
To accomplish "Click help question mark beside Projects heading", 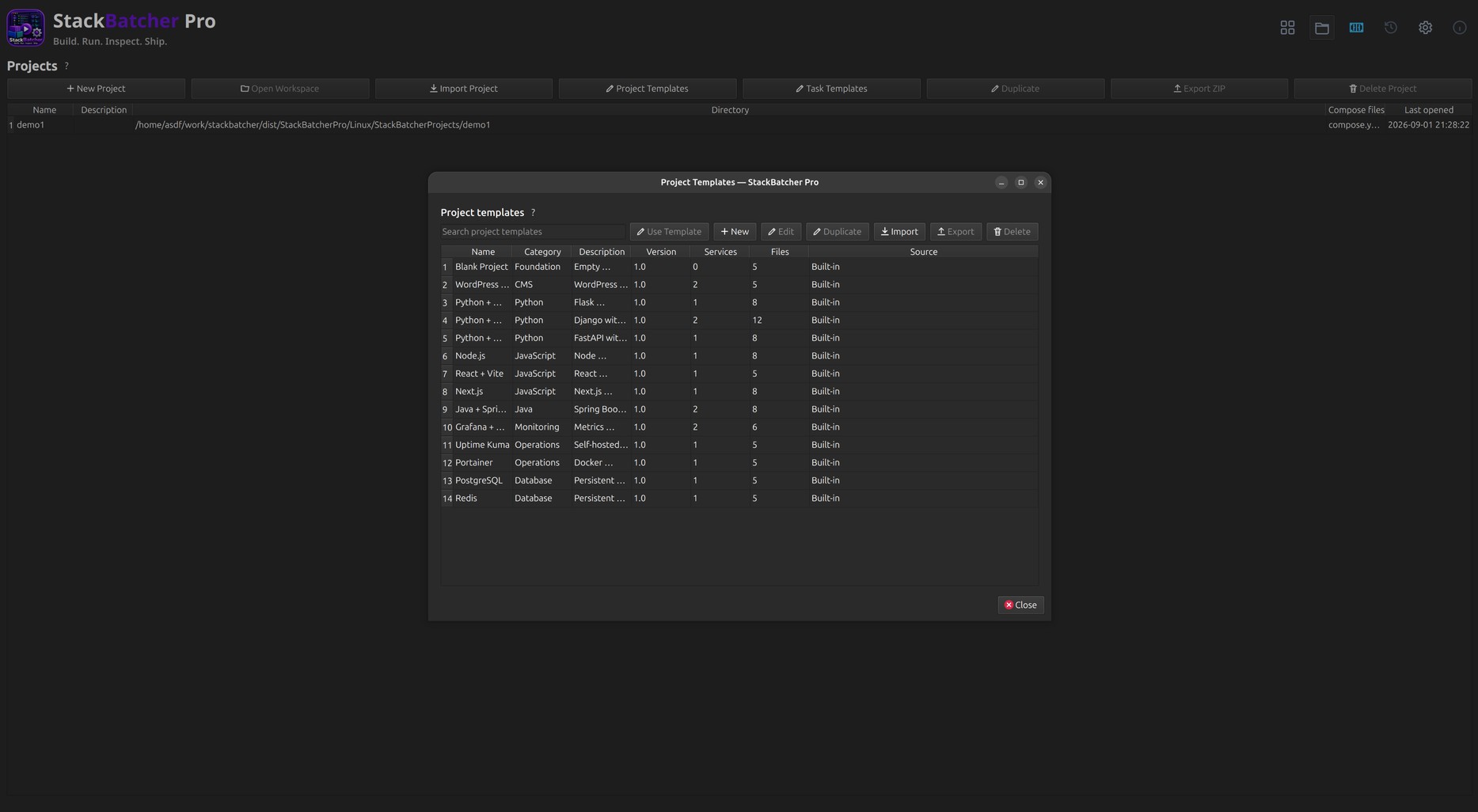I will 66,66.
